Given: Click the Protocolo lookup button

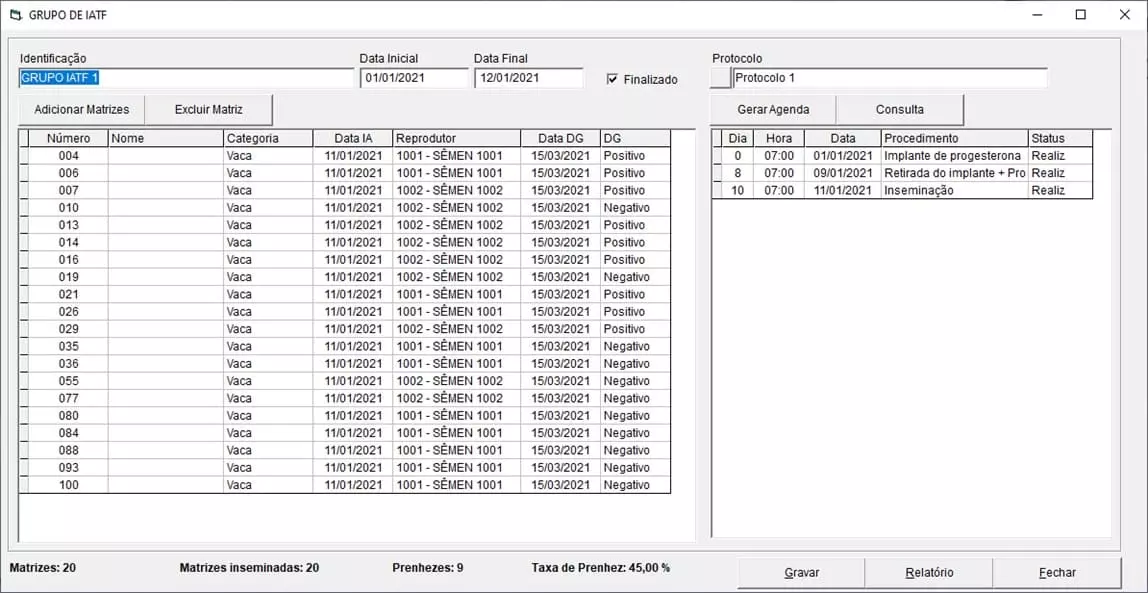Looking at the screenshot, I should pyautogui.click(x=720, y=78).
